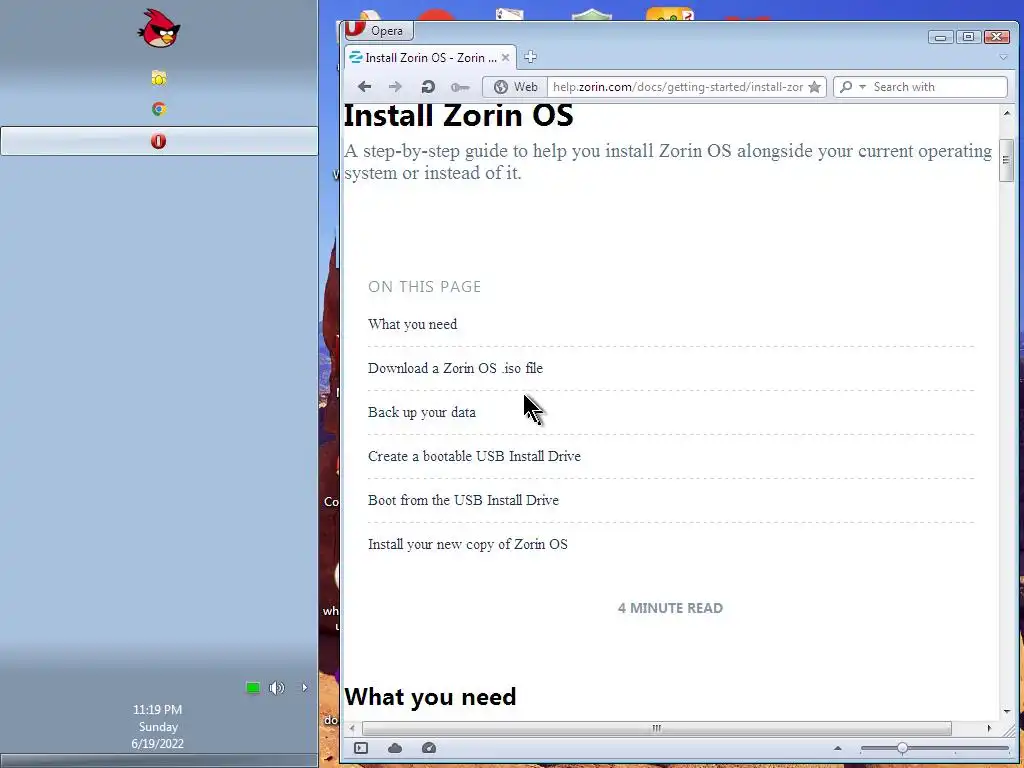Go forward to the next page

(395, 87)
